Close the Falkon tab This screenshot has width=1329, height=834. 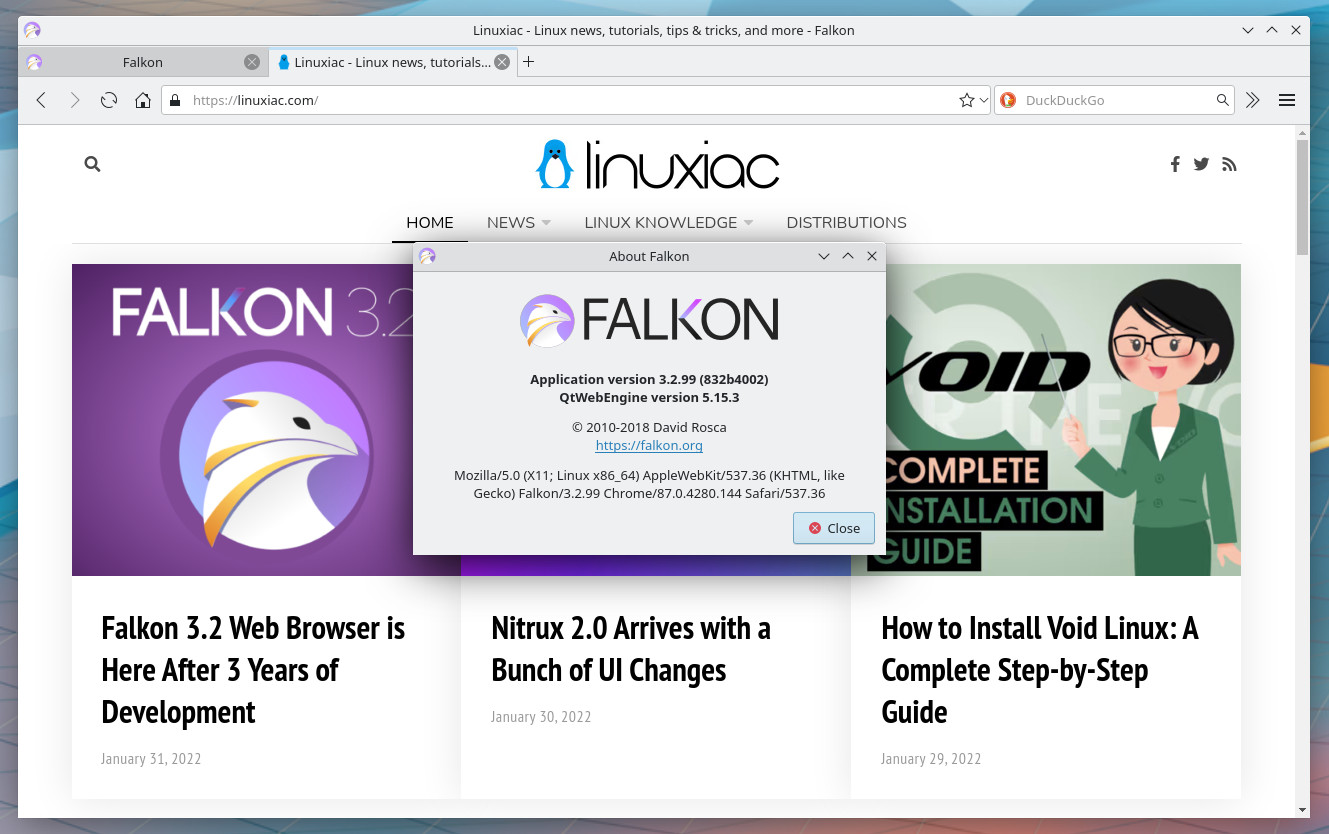pyautogui.click(x=252, y=62)
